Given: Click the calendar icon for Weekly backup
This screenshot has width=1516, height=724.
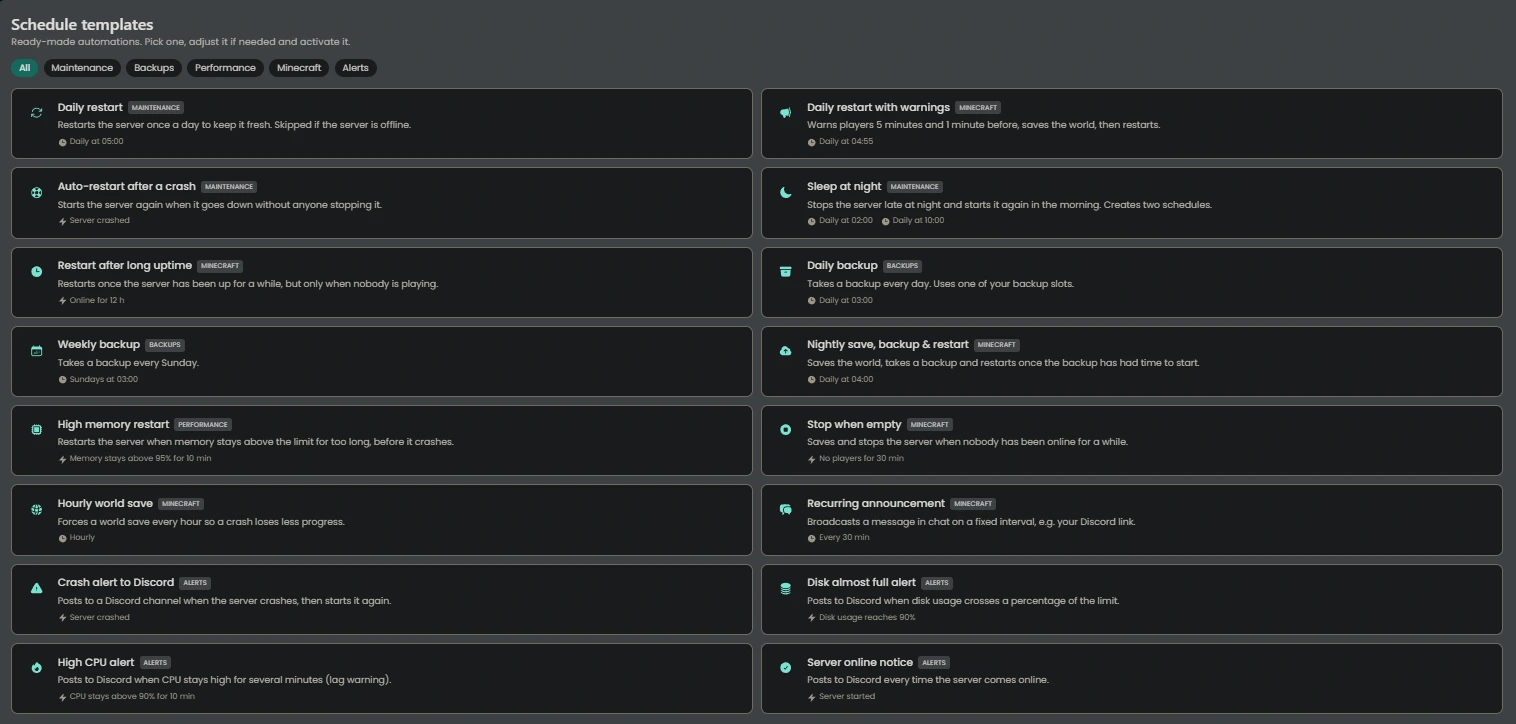Looking at the screenshot, I should pos(37,351).
